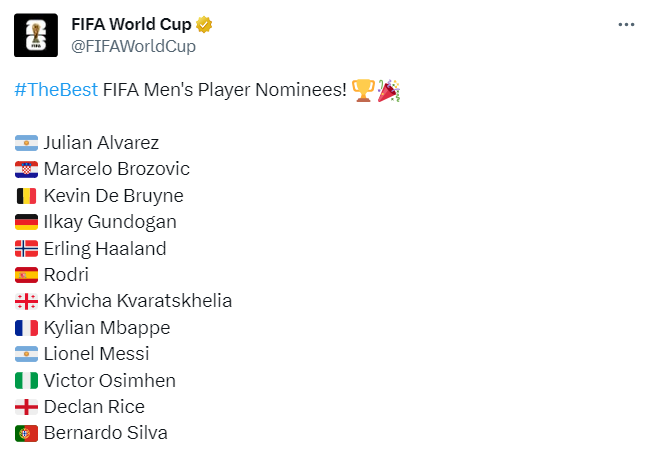Open the three-dot more options menu
Viewport: 651px width, 463px height.
pos(626,25)
